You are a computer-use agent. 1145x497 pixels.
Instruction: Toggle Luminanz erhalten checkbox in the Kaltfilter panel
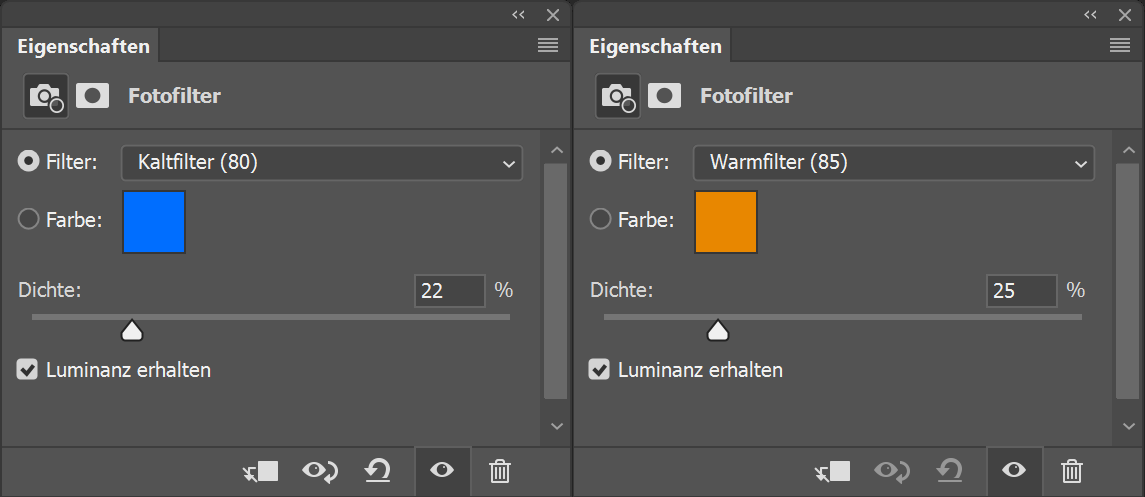point(27,370)
